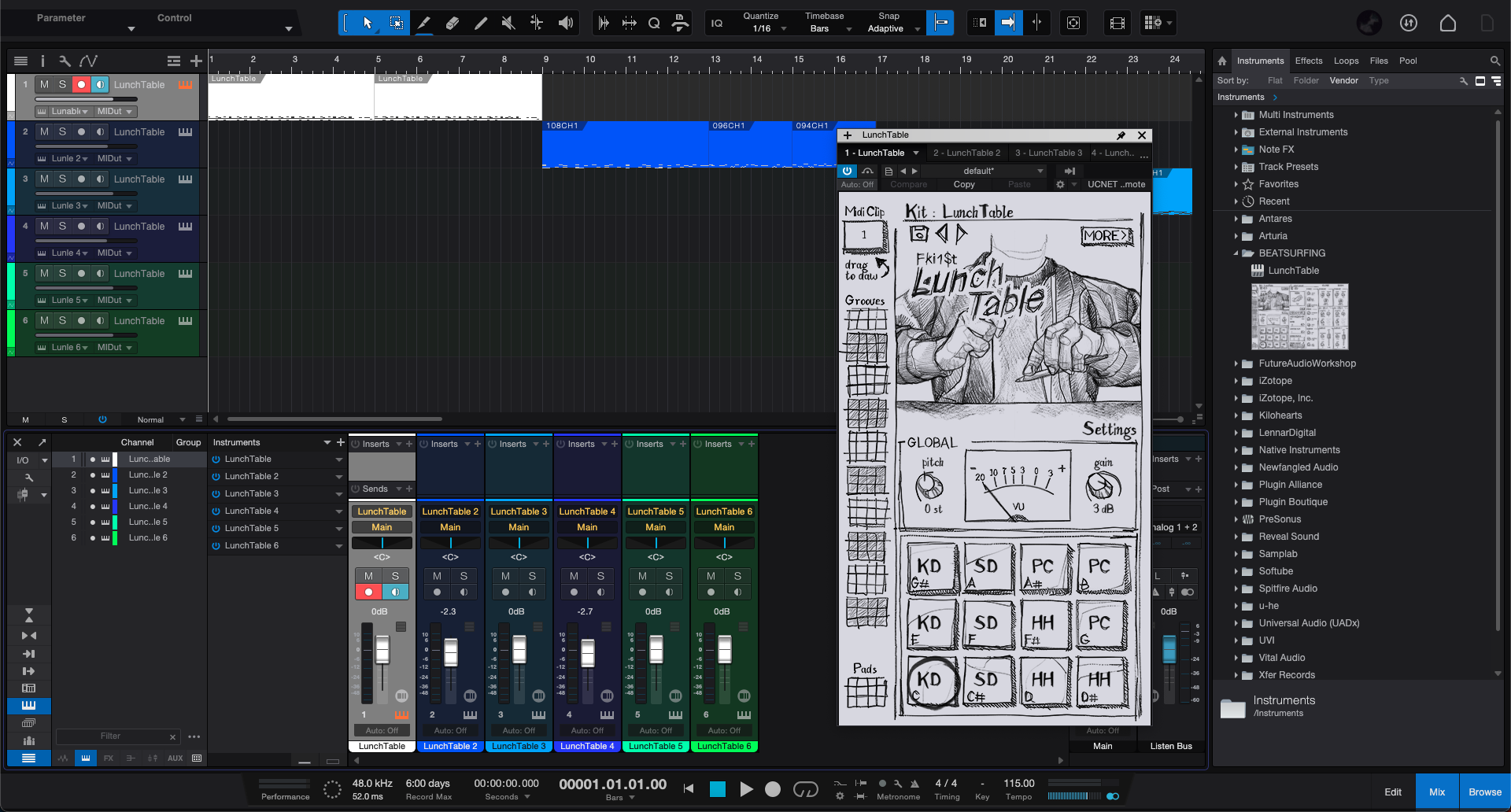This screenshot has width=1511, height=812.
Task: Click the transport Play button
Action: (746, 789)
